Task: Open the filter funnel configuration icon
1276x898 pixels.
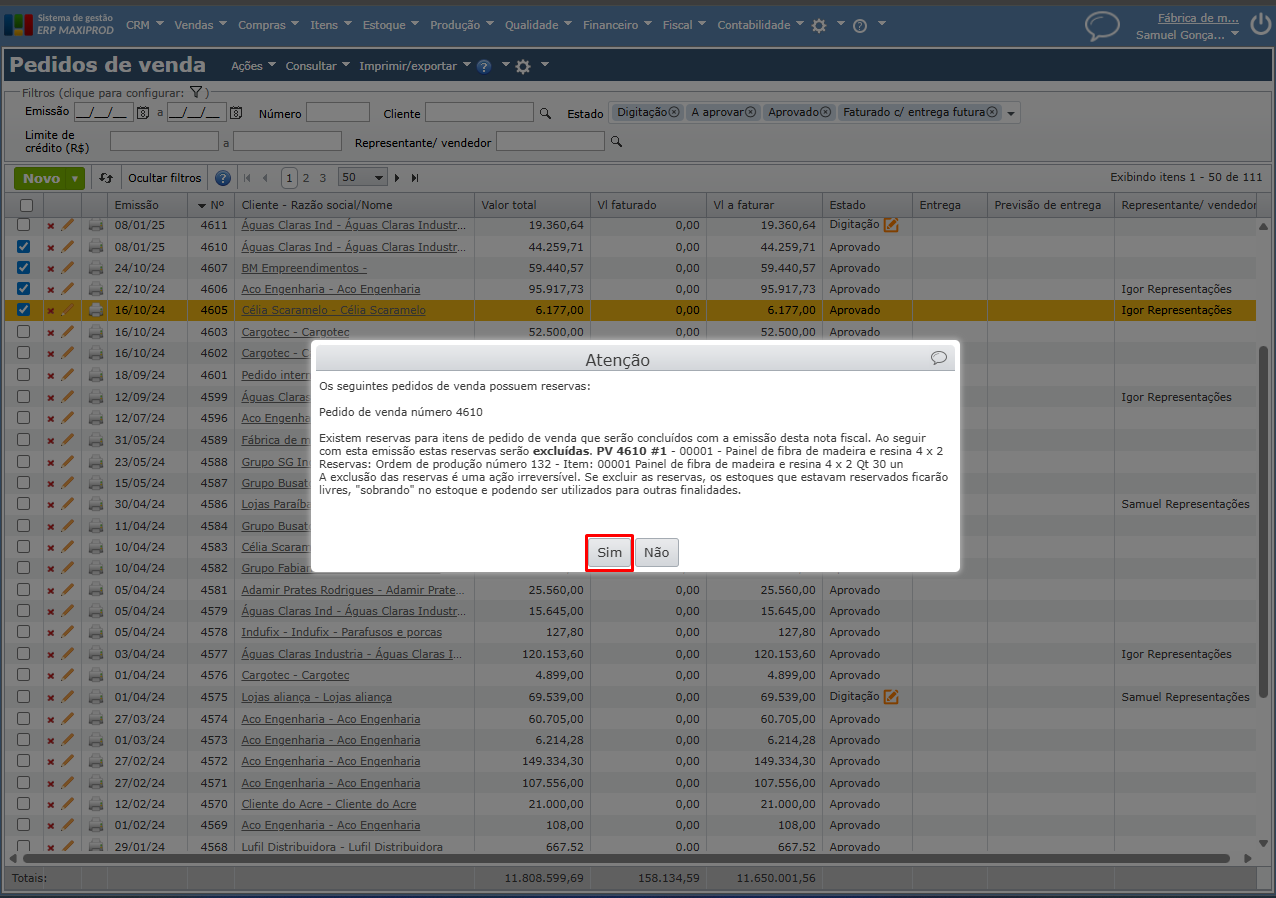Action: coord(196,92)
